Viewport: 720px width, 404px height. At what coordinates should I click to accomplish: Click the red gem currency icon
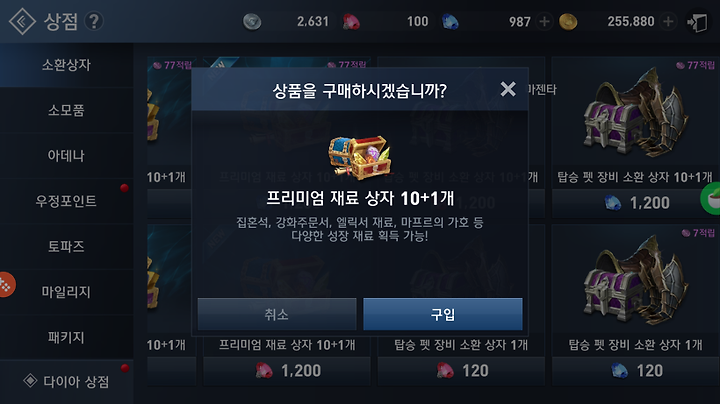(x=351, y=22)
